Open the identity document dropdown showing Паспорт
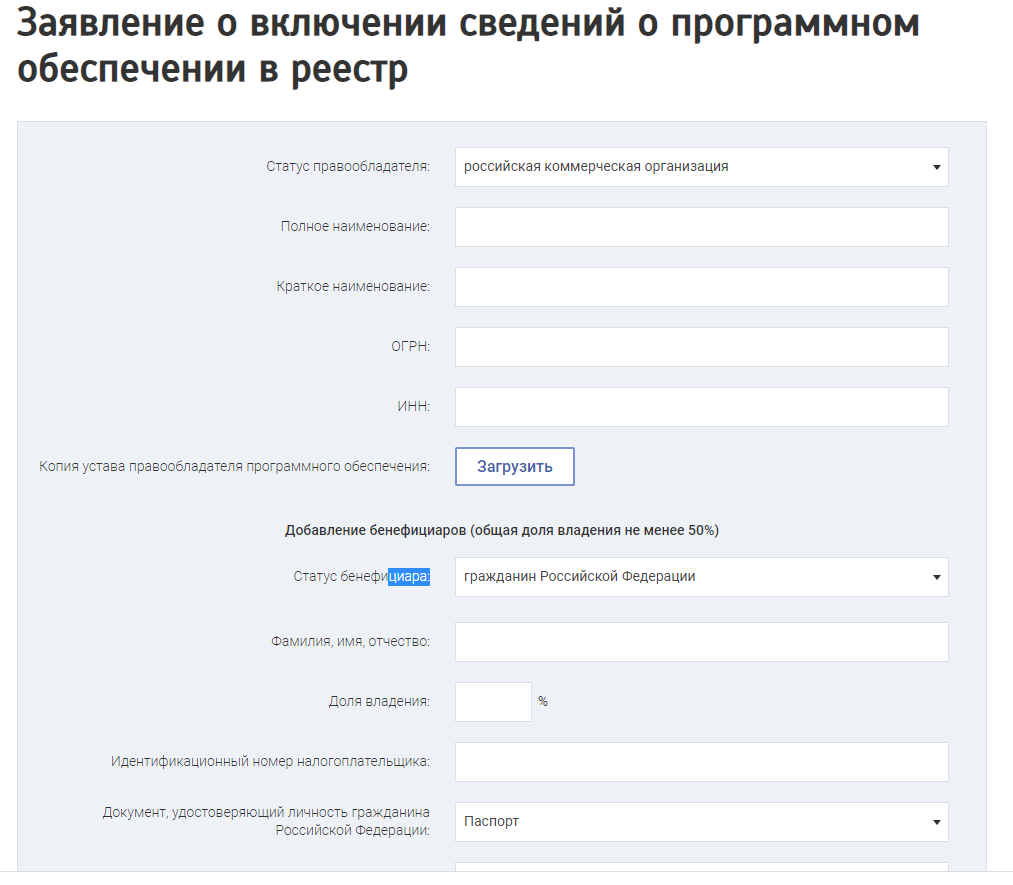1013x885 pixels. click(x=701, y=822)
